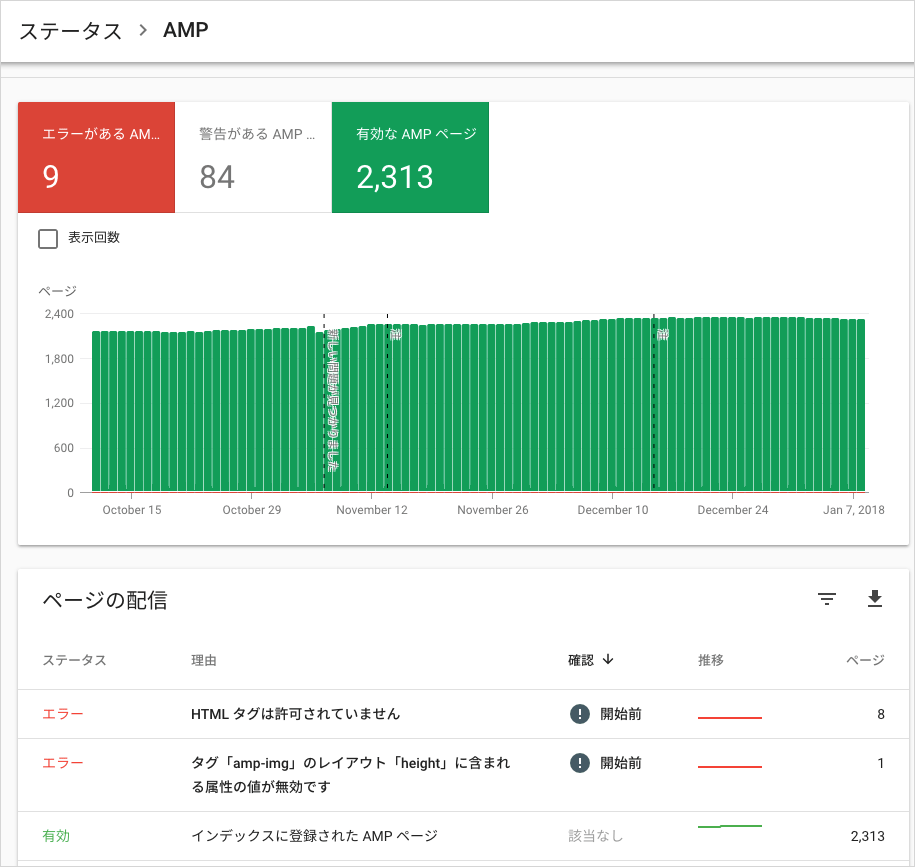This screenshot has height=867, width=915.
Task: Download the page delivery report
Action: tap(874, 599)
